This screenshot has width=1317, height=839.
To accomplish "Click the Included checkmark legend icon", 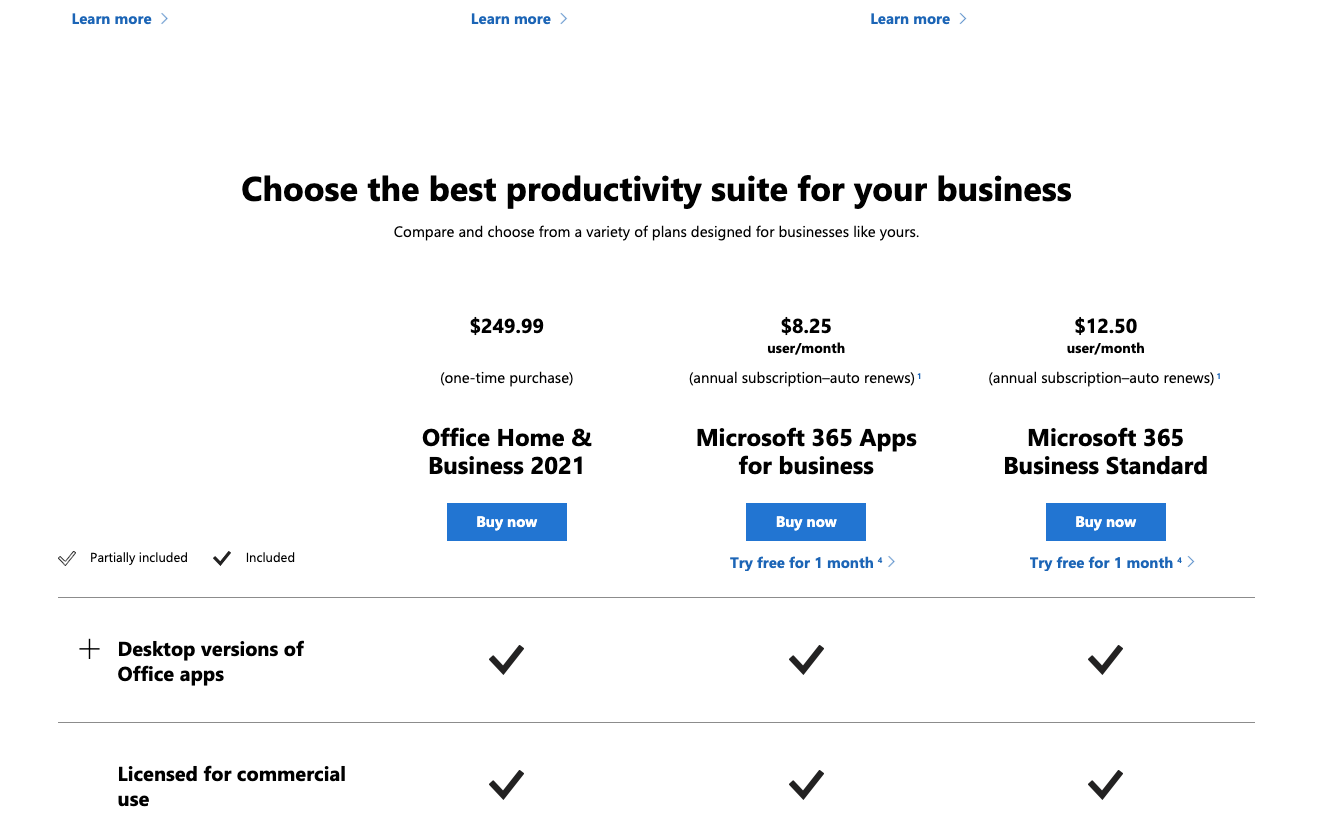I will coord(222,558).
